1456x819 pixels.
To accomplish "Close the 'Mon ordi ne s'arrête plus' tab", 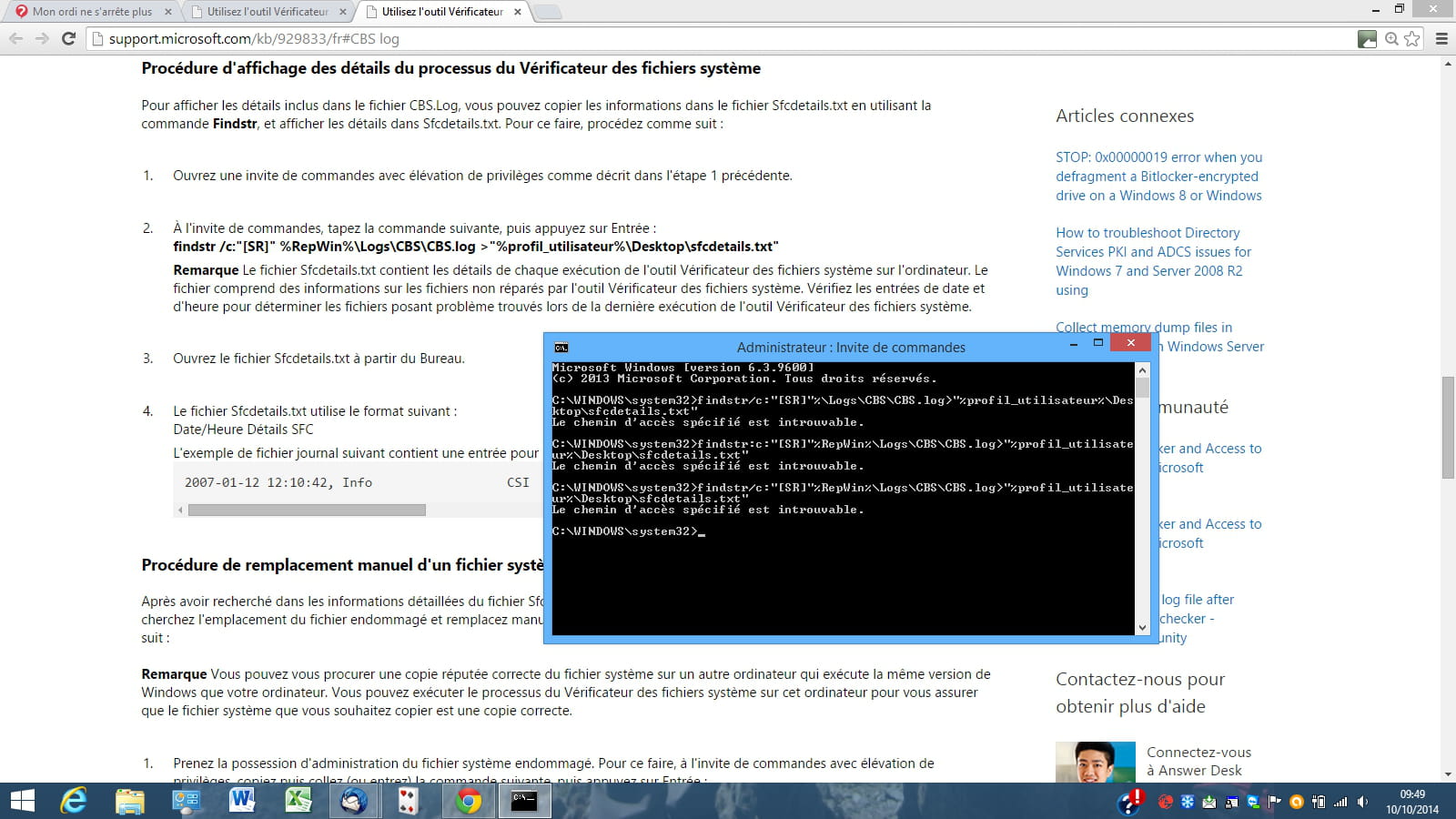I will tap(168, 12).
